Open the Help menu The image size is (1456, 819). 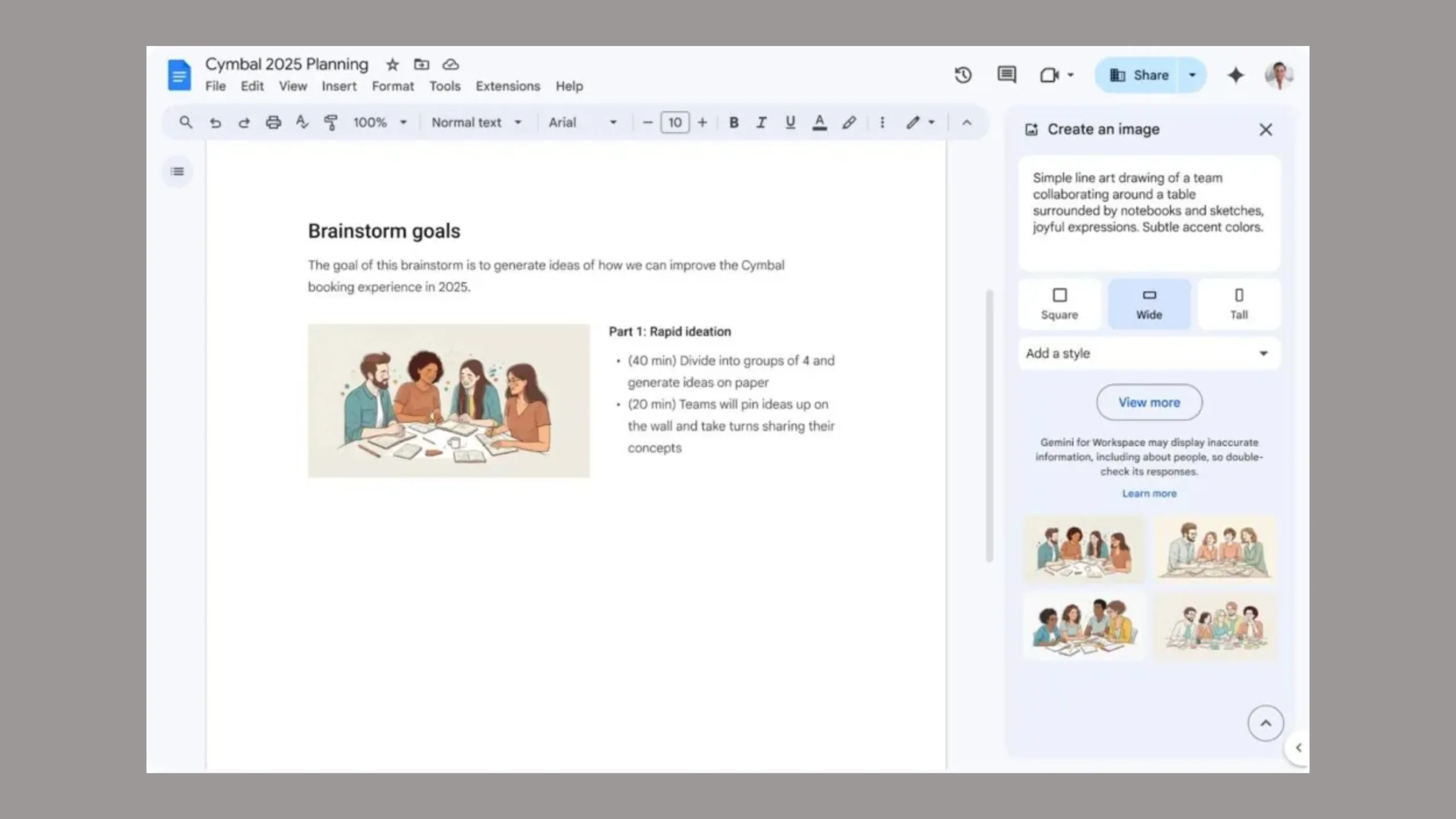click(x=569, y=86)
